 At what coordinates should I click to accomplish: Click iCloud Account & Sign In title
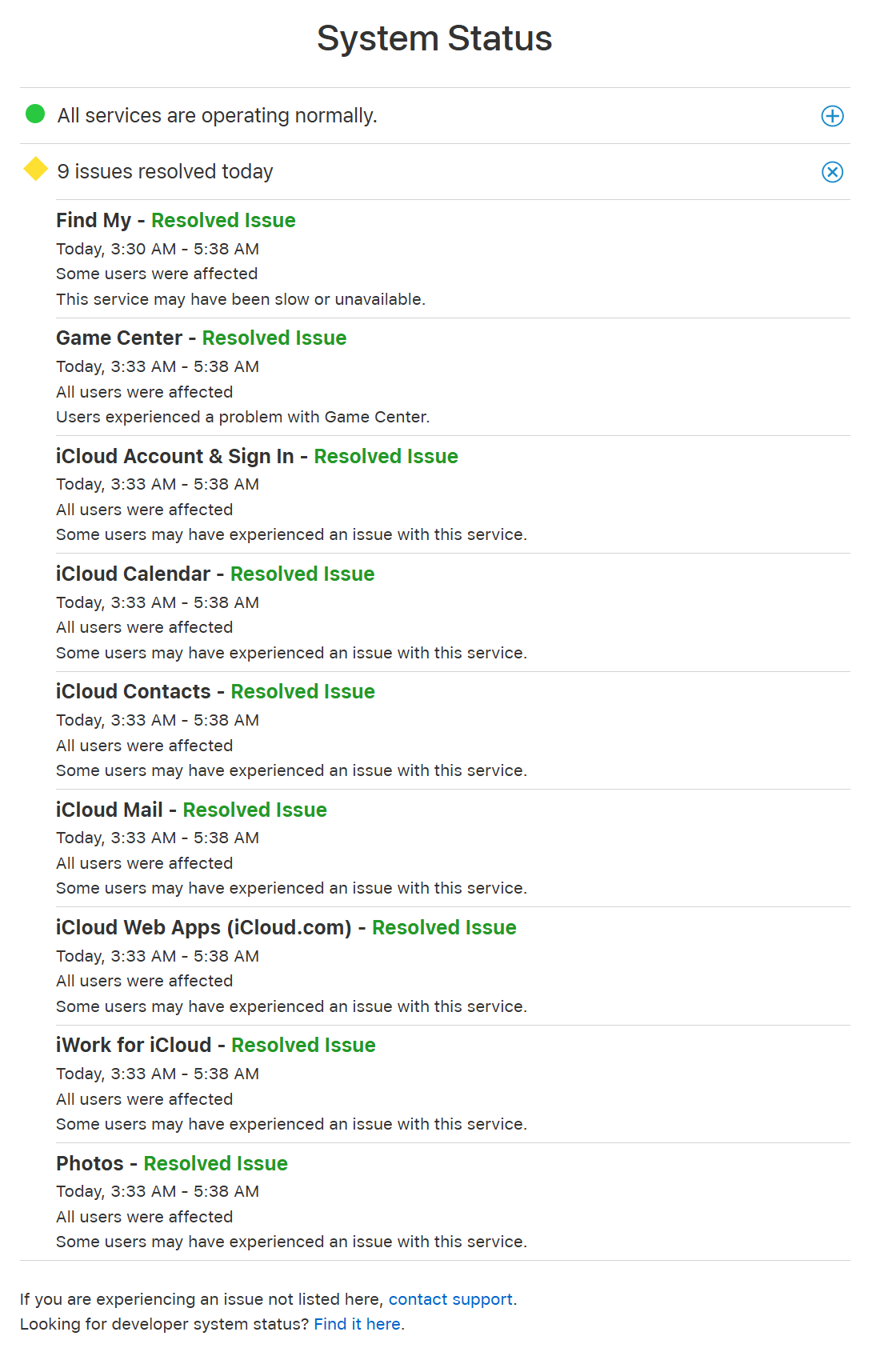coord(257,456)
